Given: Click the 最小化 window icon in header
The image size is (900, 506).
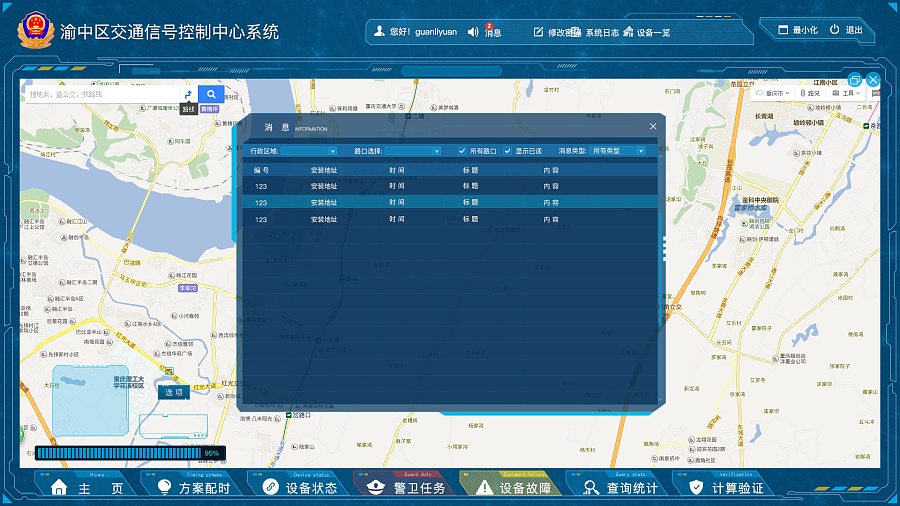Looking at the screenshot, I should pyautogui.click(x=783, y=29).
